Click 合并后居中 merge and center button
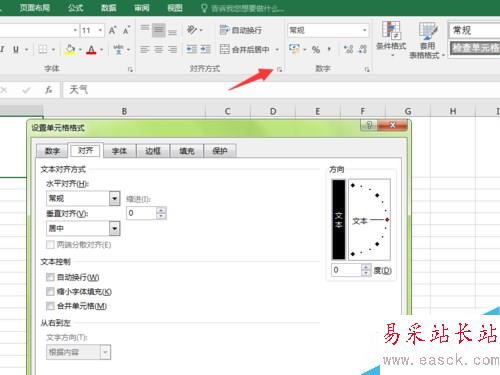 pos(244,50)
